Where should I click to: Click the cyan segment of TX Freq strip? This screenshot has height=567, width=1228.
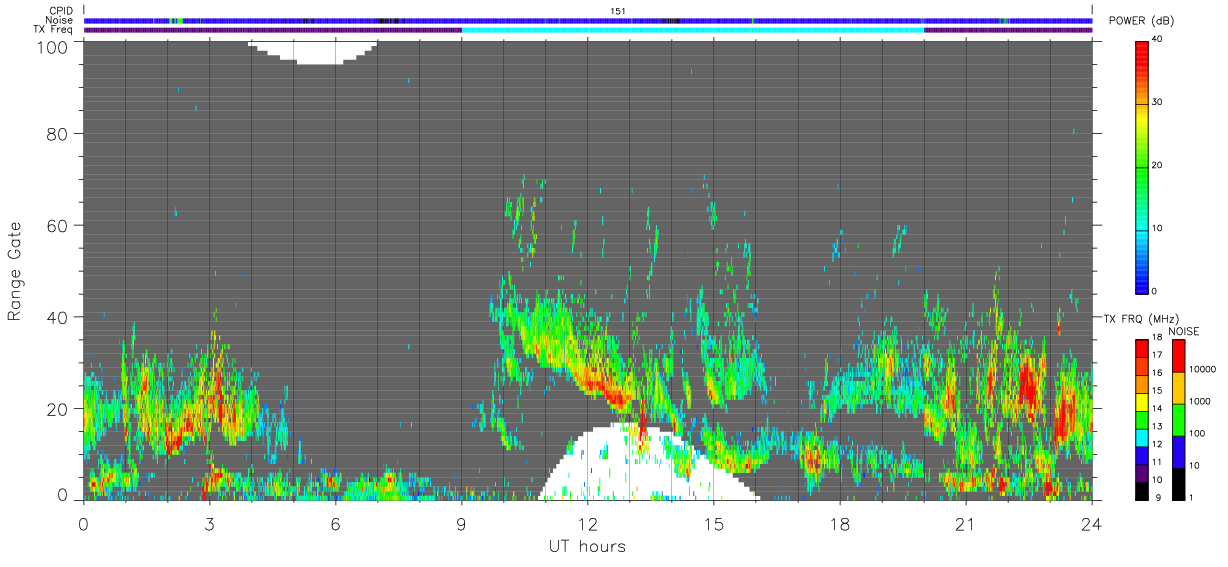tap(693, 30)
